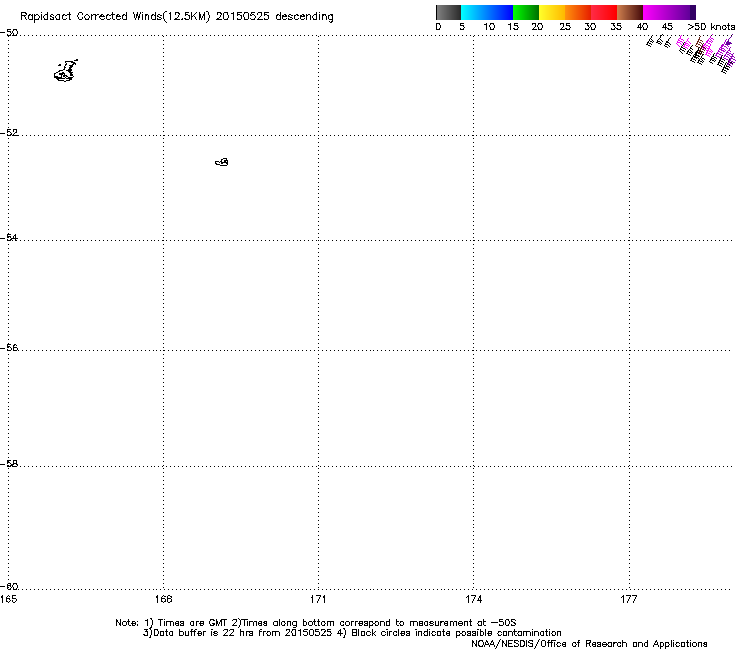This screenshot has width=740, height=650.
Task: Pick the yellow 20-25 knots legend segment
Action: pyautogui.click(x=552, y=12)
